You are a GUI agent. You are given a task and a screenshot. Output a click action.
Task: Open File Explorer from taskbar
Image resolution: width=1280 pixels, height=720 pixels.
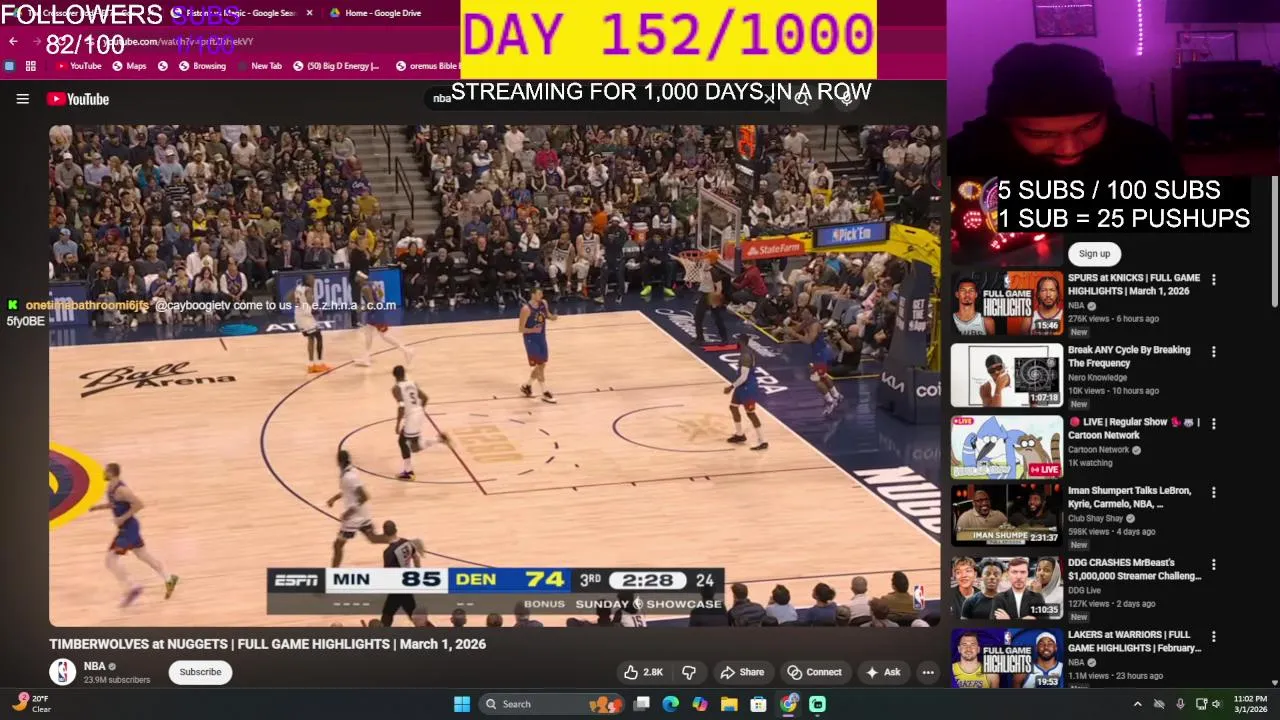(729, 704)
